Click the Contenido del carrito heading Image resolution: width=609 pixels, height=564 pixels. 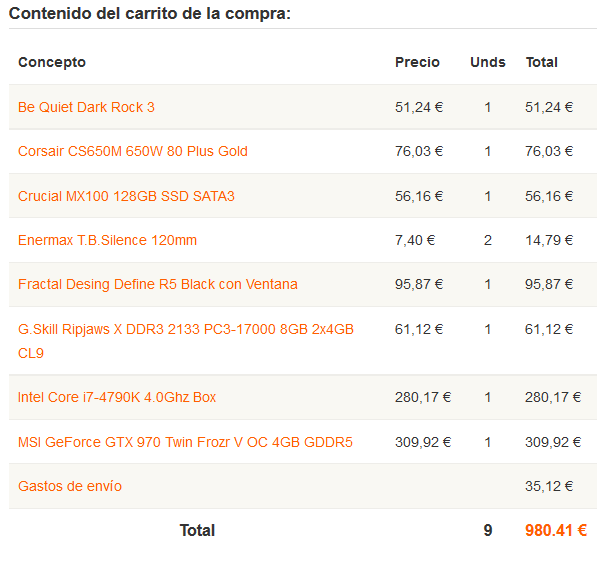tap(150, 14)
